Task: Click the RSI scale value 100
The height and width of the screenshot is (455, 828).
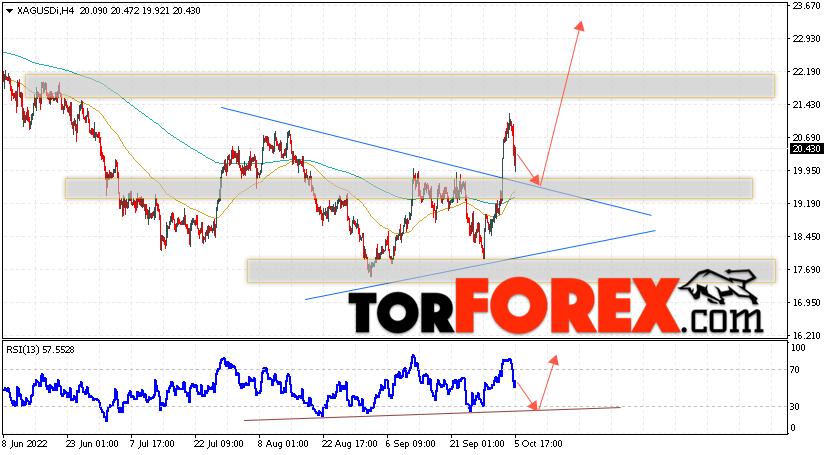Action: point(798,348)
